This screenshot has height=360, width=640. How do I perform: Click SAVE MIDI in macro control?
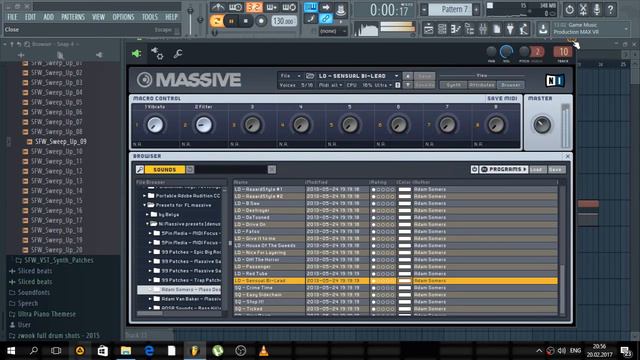[x=502, y=98]
